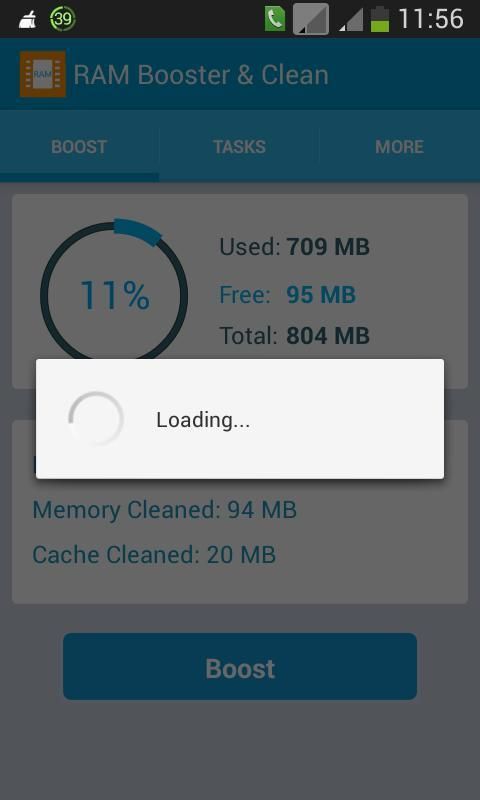Tap the Boost button
The image size is (480, 800).
pyautogui.click(x=240, y=667)
